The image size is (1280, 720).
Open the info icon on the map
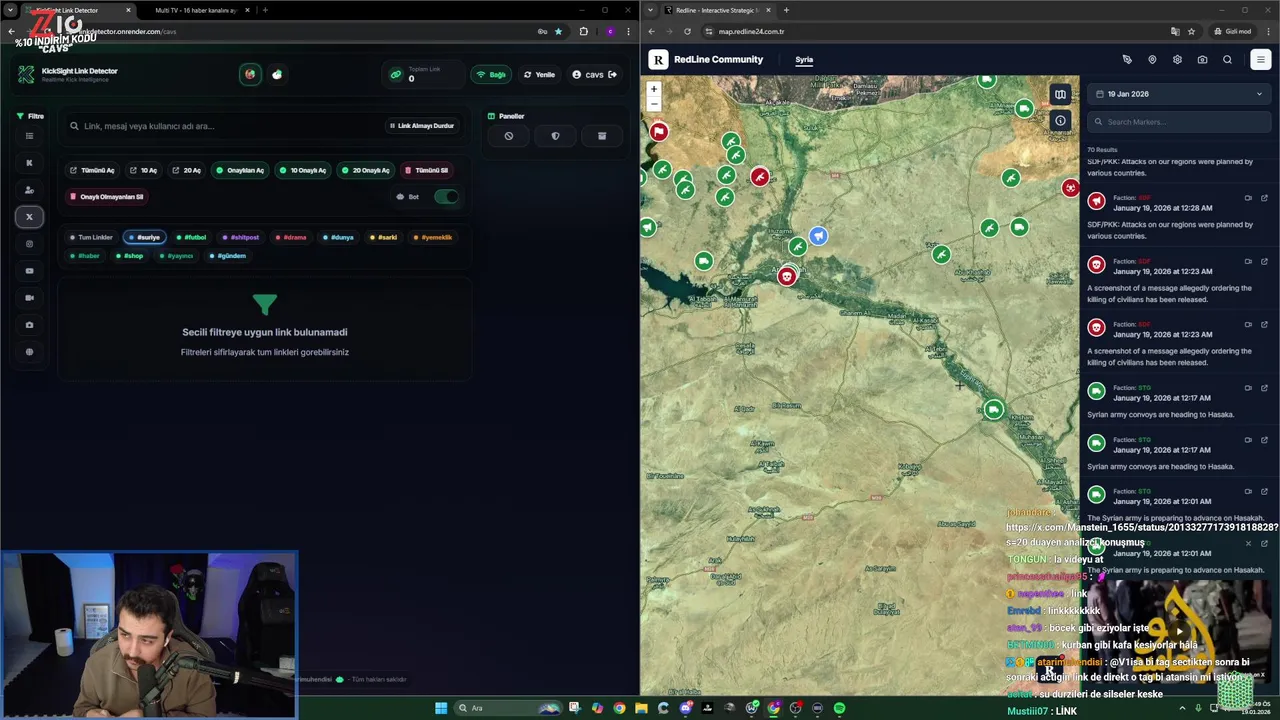click(1060, 121)
